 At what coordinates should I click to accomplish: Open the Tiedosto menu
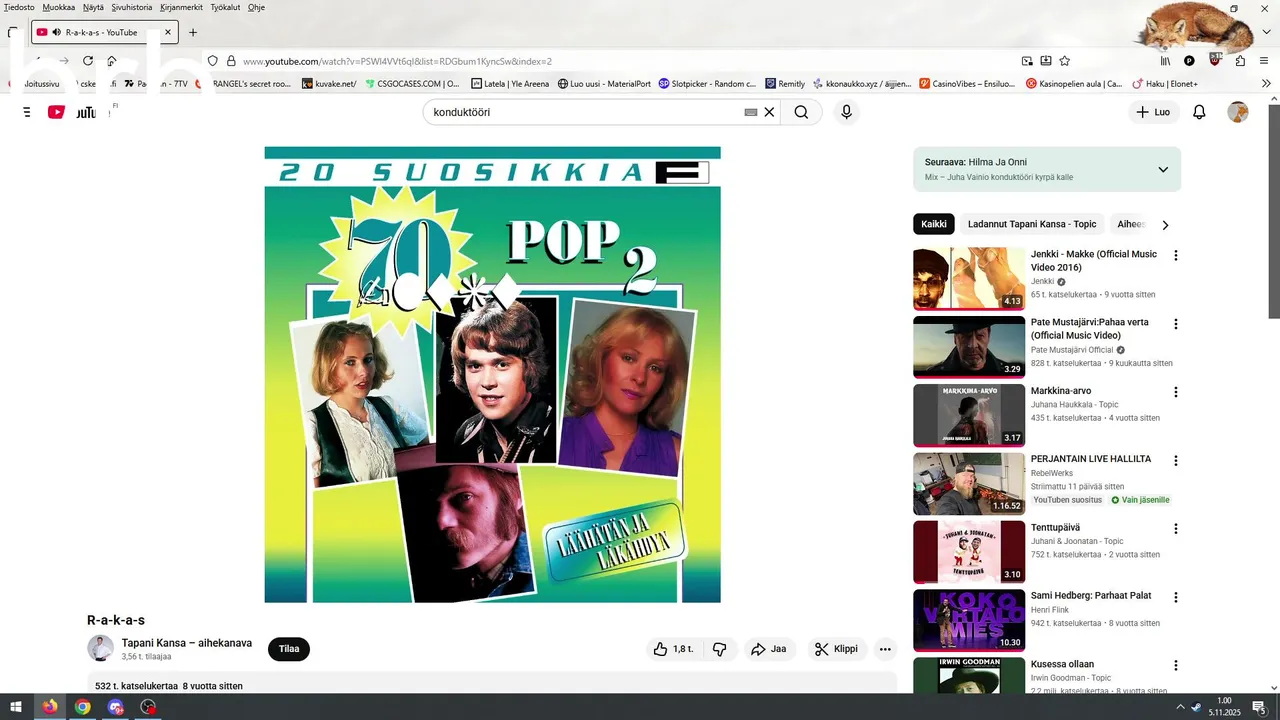click(x=19, y=7)
